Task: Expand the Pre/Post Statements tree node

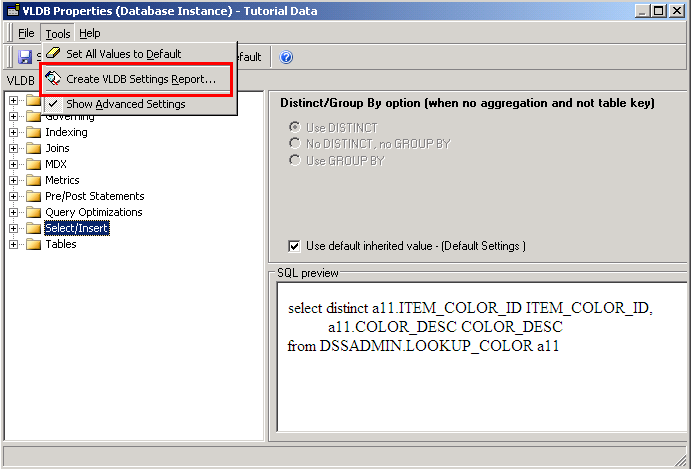Action: [14, 196]
